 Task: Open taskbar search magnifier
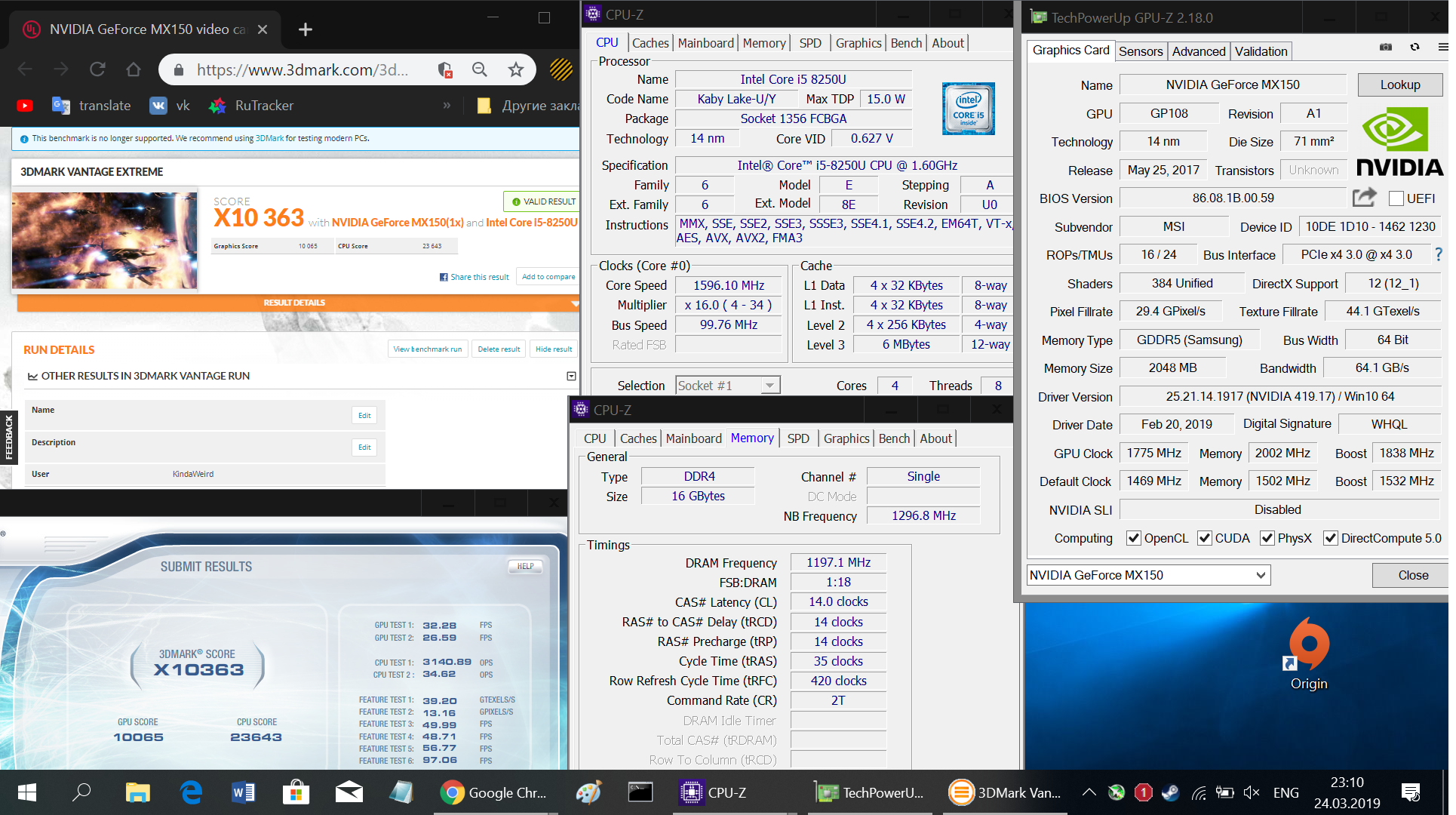[81, 792]
